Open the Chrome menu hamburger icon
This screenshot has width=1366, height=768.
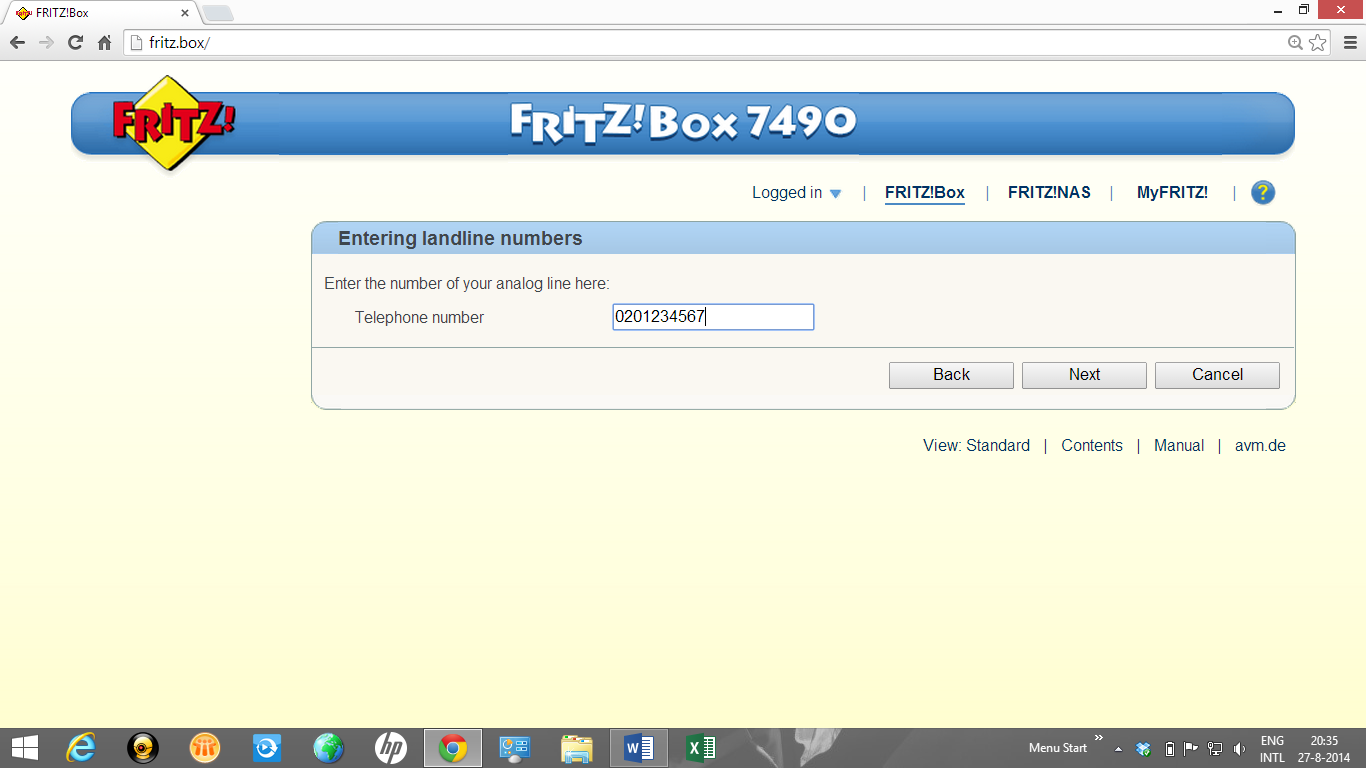click(1349, 43)
